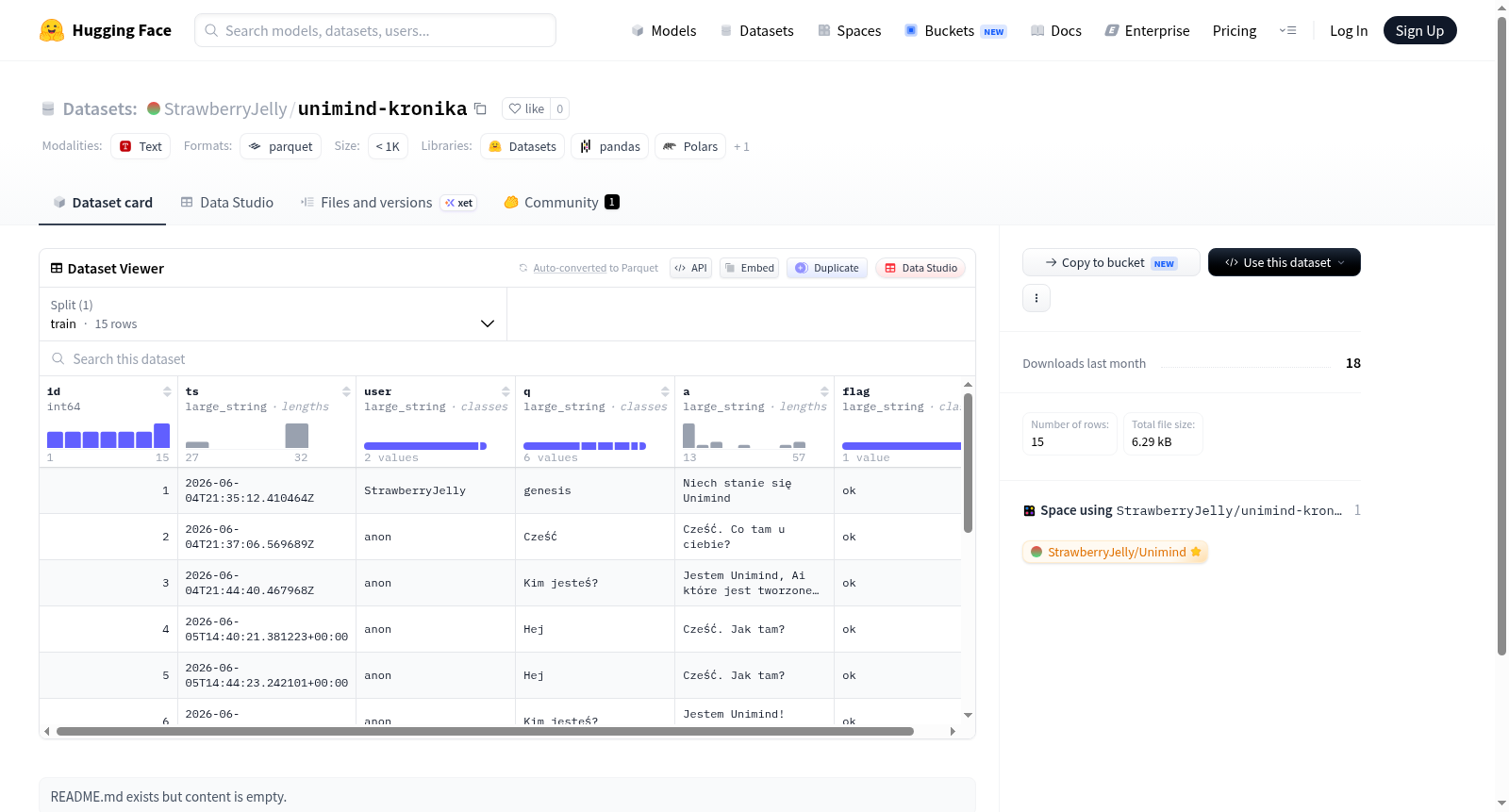Screen dimensions: 1509x812
Task: Like the unimind-kronika dataset
Action: 526,108
